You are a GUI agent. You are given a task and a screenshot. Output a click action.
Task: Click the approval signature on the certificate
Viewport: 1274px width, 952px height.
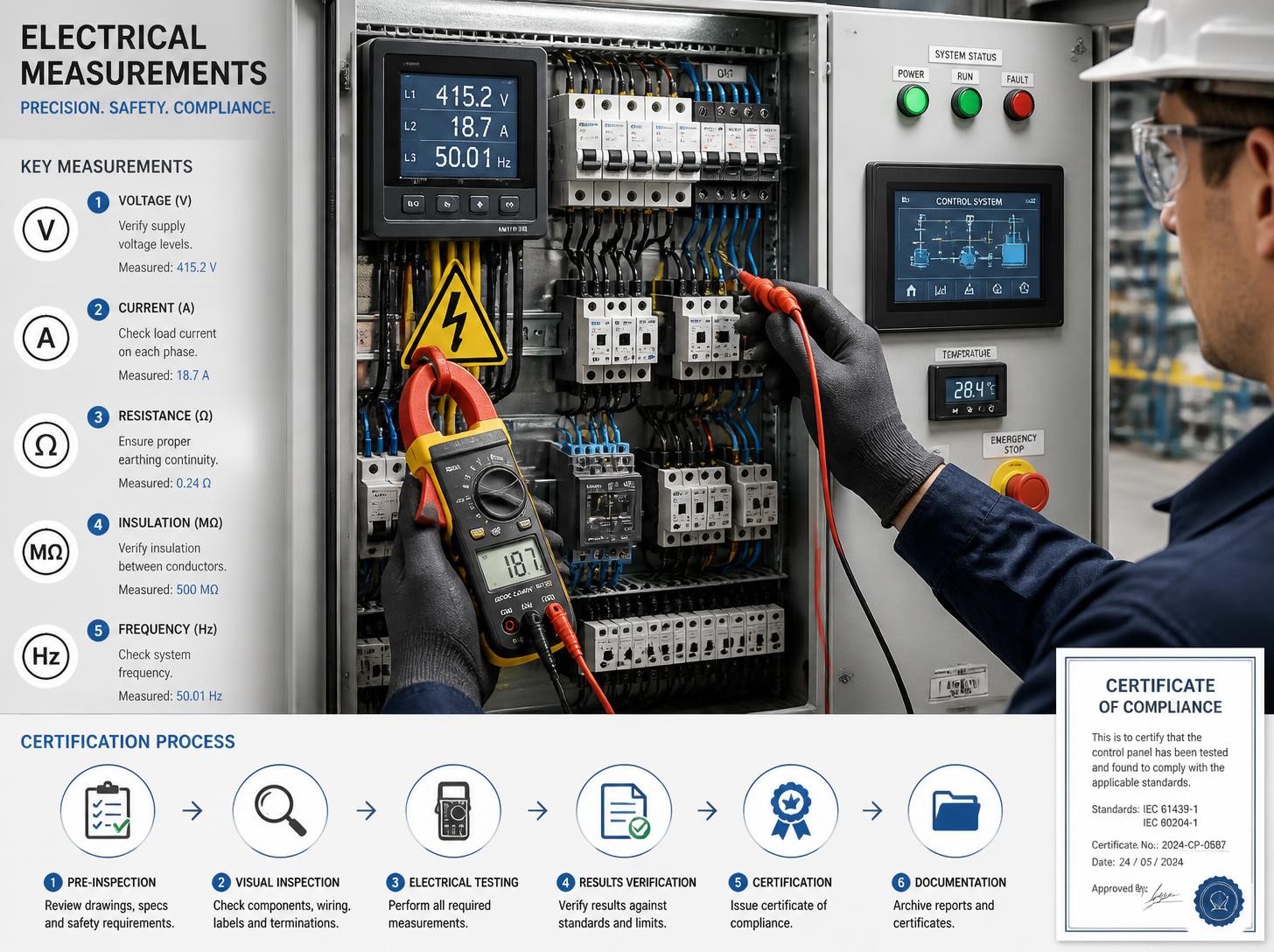1162,895
